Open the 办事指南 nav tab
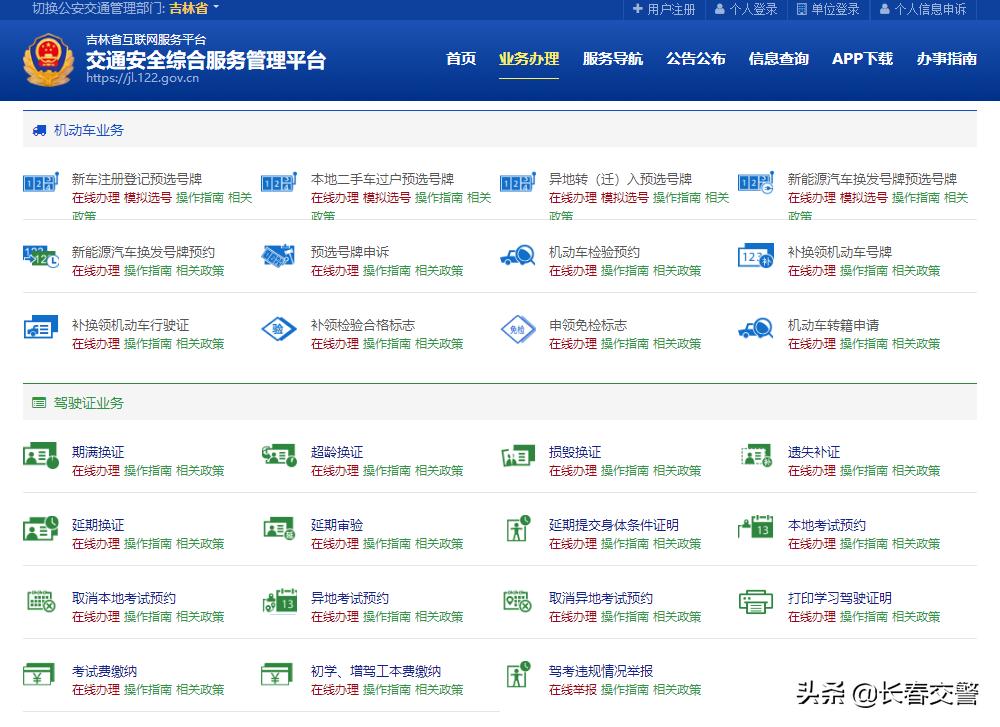1000x727 pixels. click(946, 59)
